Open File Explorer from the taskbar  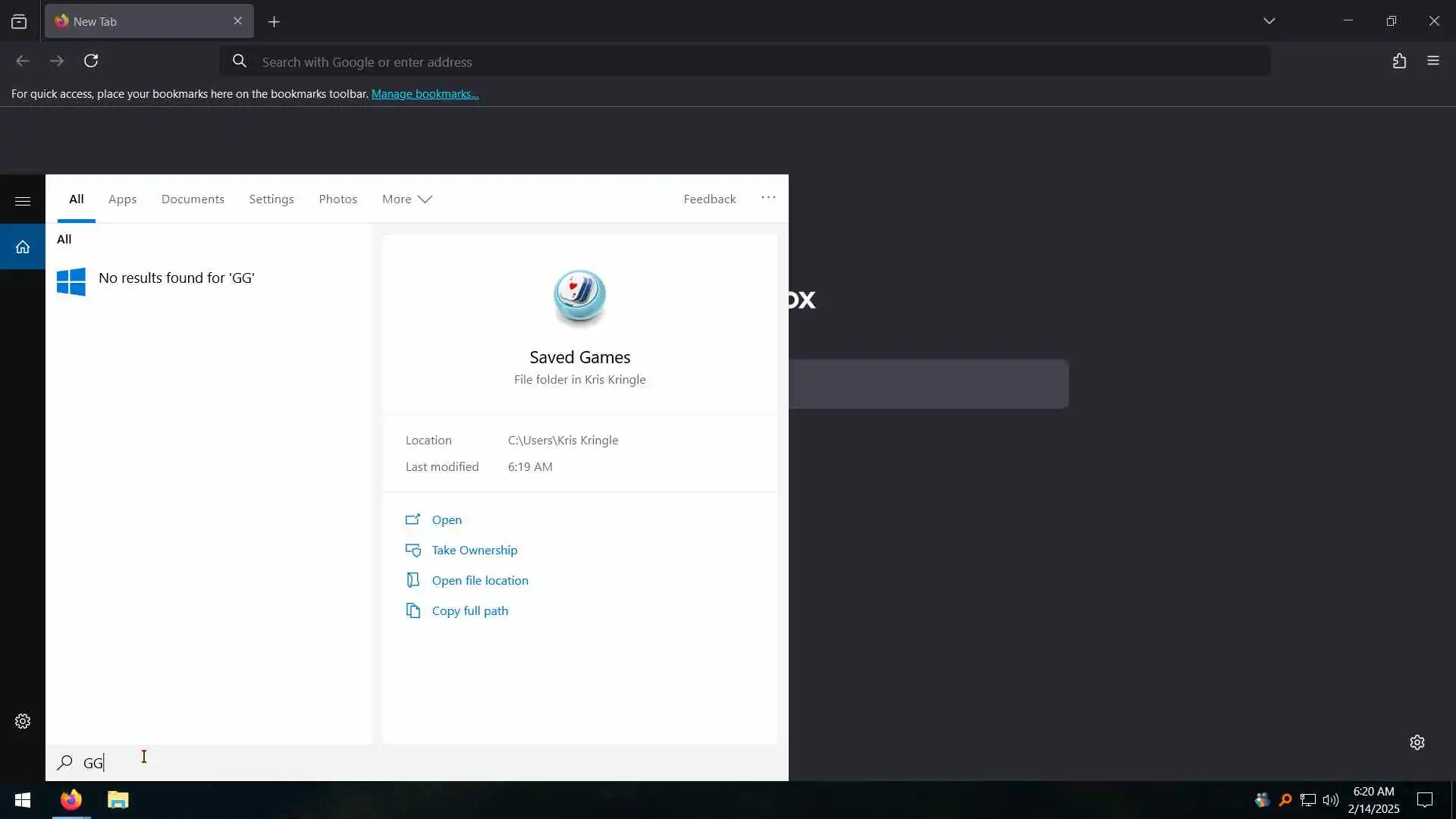click(118, 800)
